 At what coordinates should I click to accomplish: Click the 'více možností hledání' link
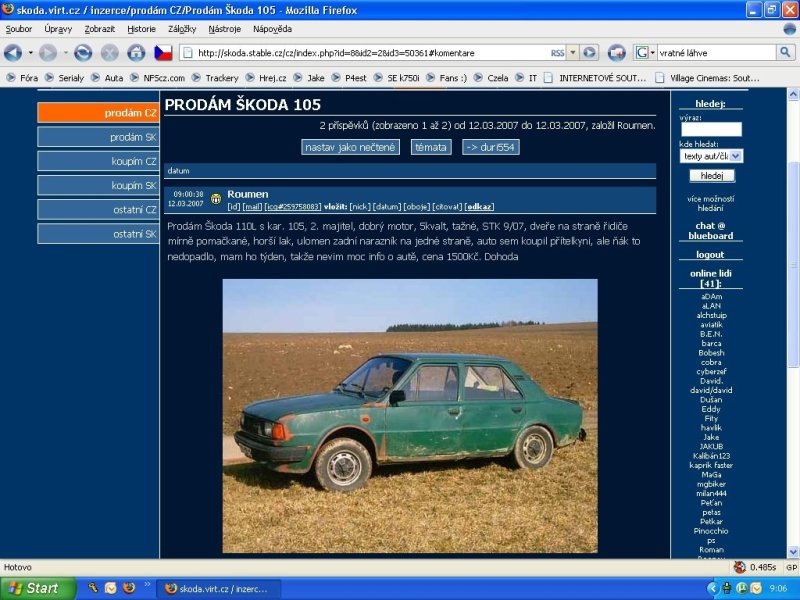coord(711,203)
